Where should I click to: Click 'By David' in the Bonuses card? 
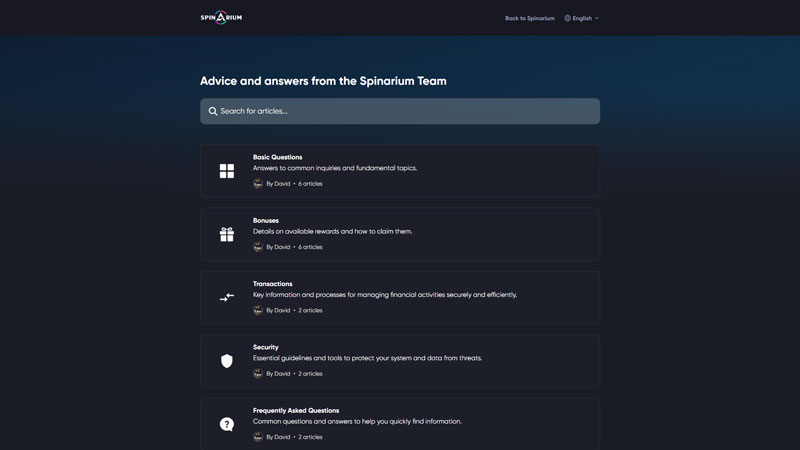(x=278, y=247)
